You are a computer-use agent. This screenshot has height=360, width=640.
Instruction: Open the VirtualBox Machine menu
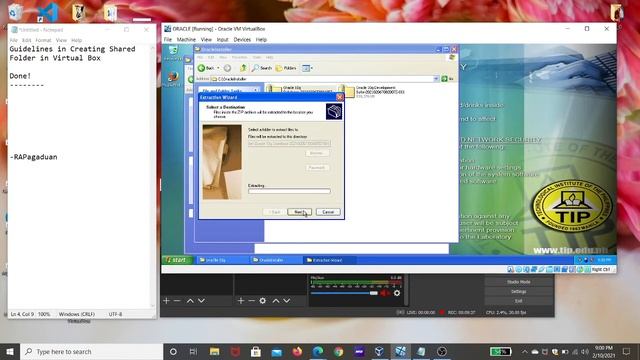click(186, 40)
